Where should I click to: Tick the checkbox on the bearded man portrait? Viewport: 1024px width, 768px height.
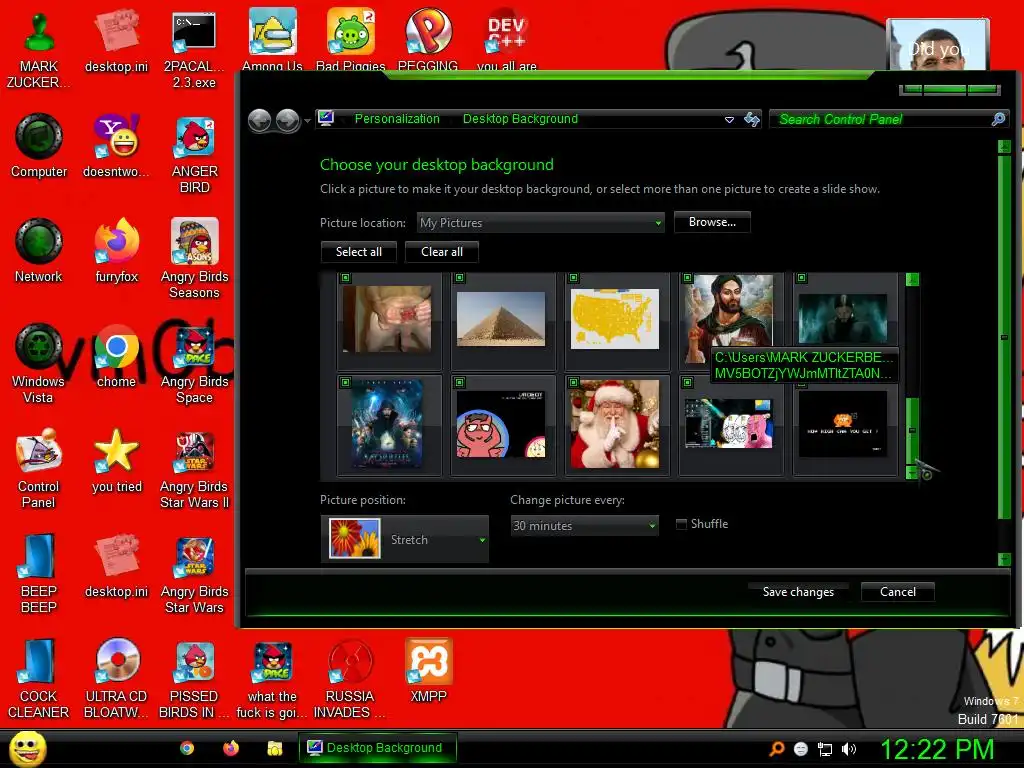[x=687, y=278]
